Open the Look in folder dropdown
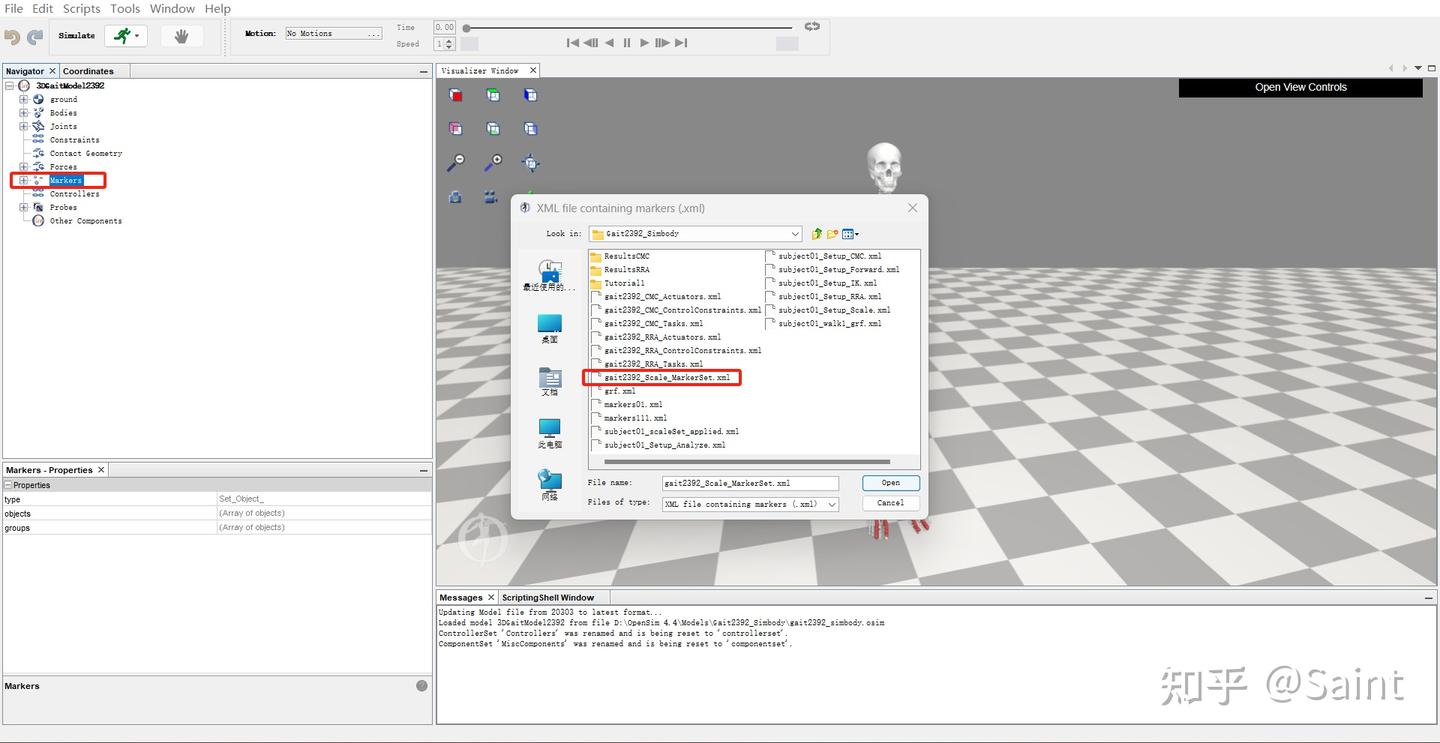Image resolution: width=1440 pixels, height=743 pixels. point(795,233)
